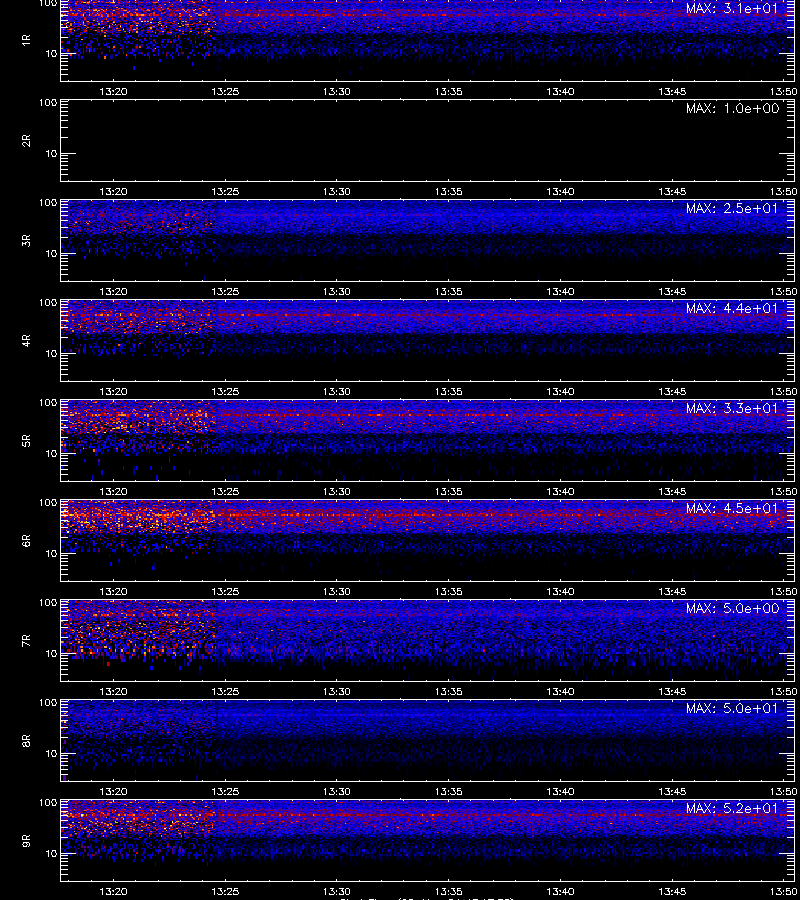Click the 1R panel label
Image resolution: width=800 pixels, height=900 pixels.
click(x=26, y=40)
